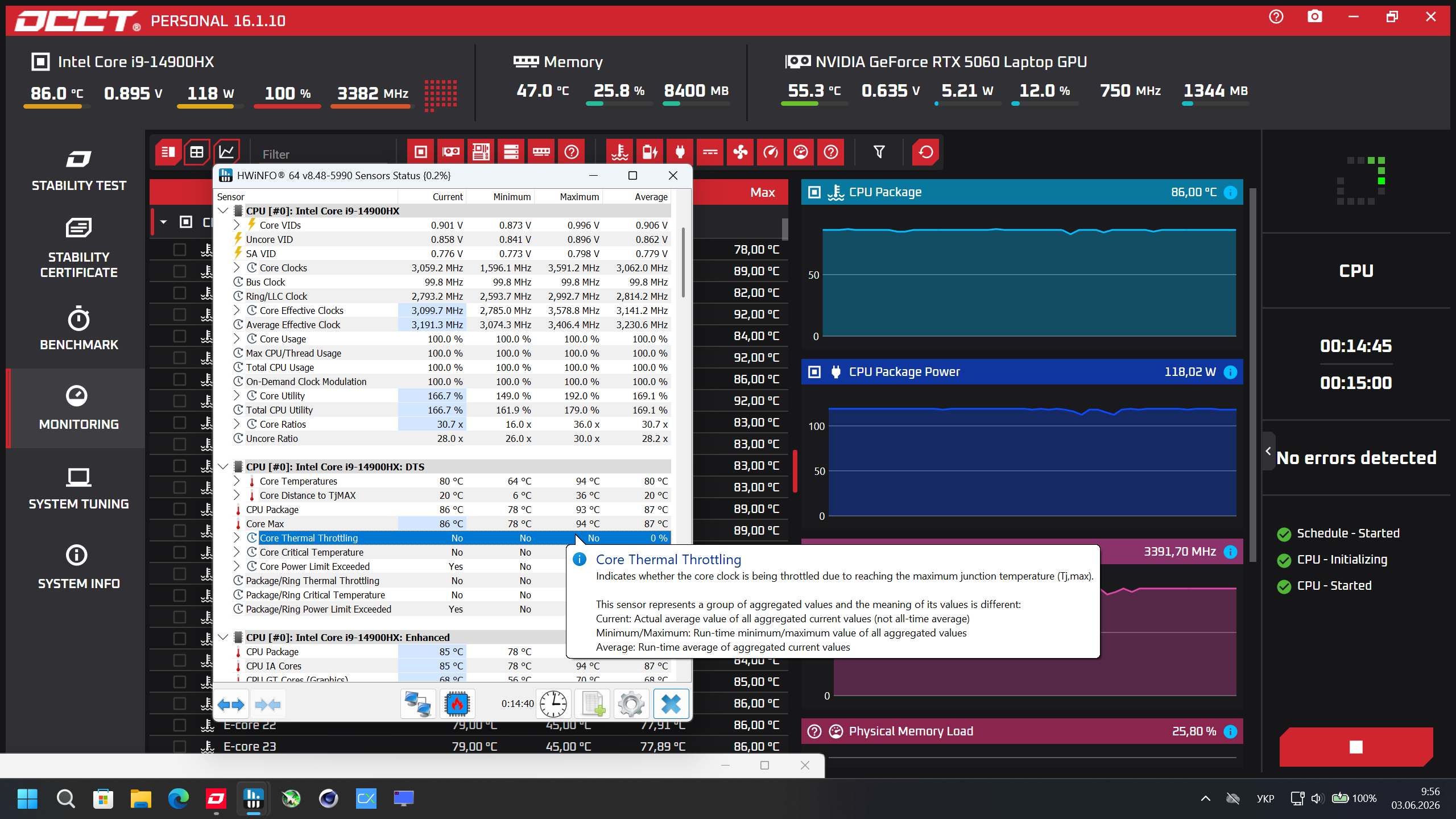Toggle the memory module sensors filter icon
Image resolution: width=1456 pixels, height=819 pixels.
pos(541,152)
